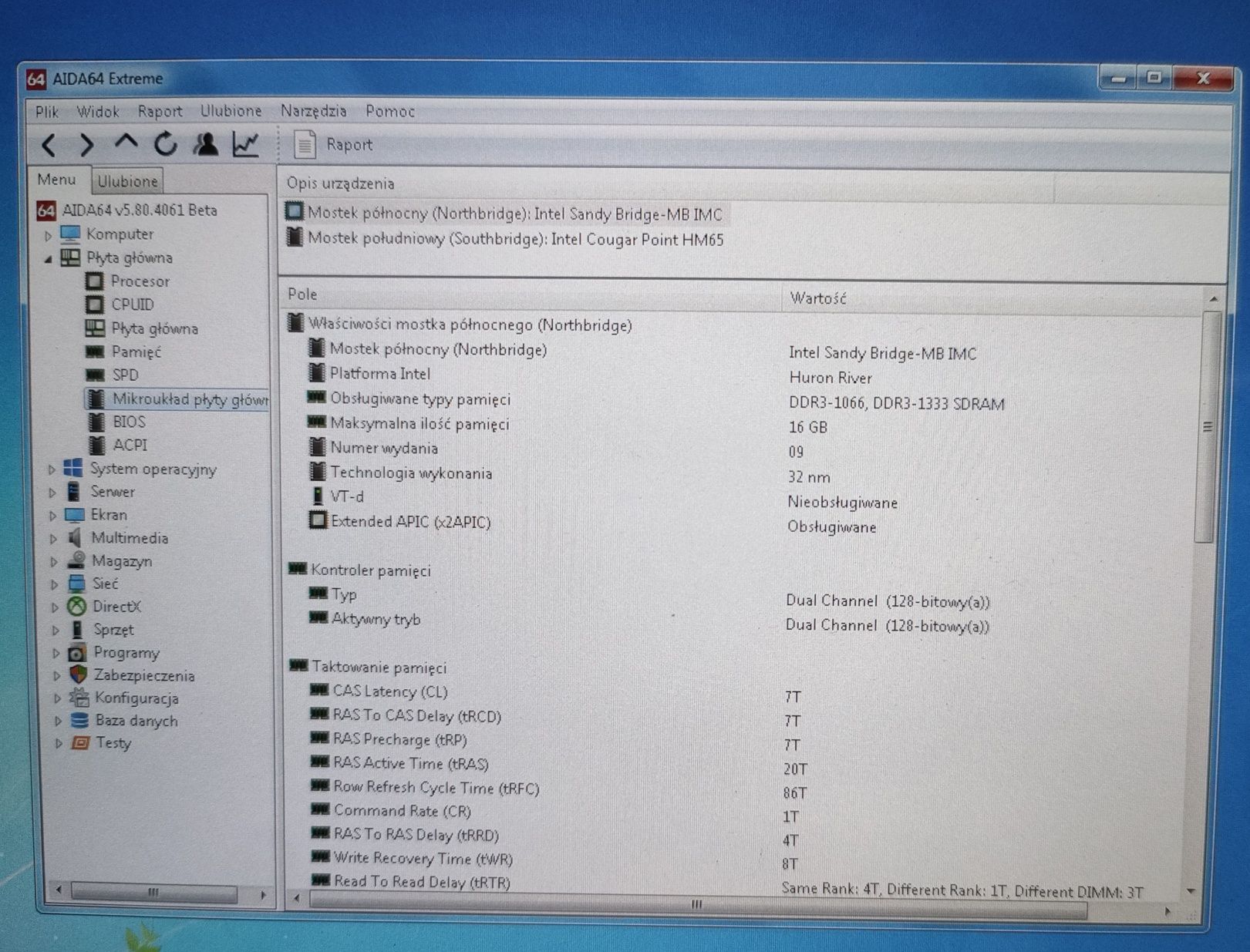Image resolution: width=1250 pixels, height=952 pixels.
Task: Open user-profile toolbar icon
Action: click(205, 144)
